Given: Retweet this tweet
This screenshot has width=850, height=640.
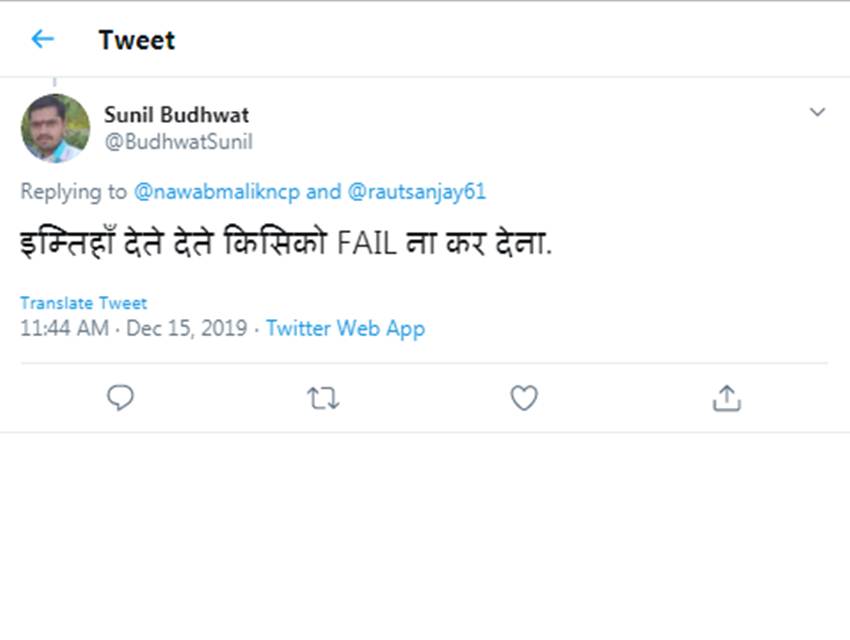Looking at the screenshot, I should 322,399.
